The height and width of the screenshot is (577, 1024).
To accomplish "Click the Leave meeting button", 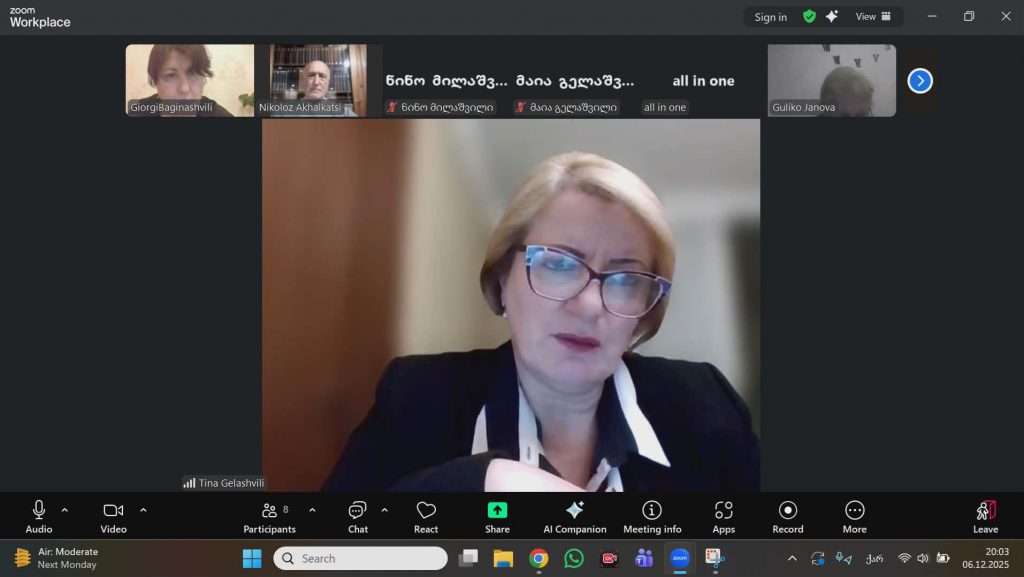I will tap(985, 516).
